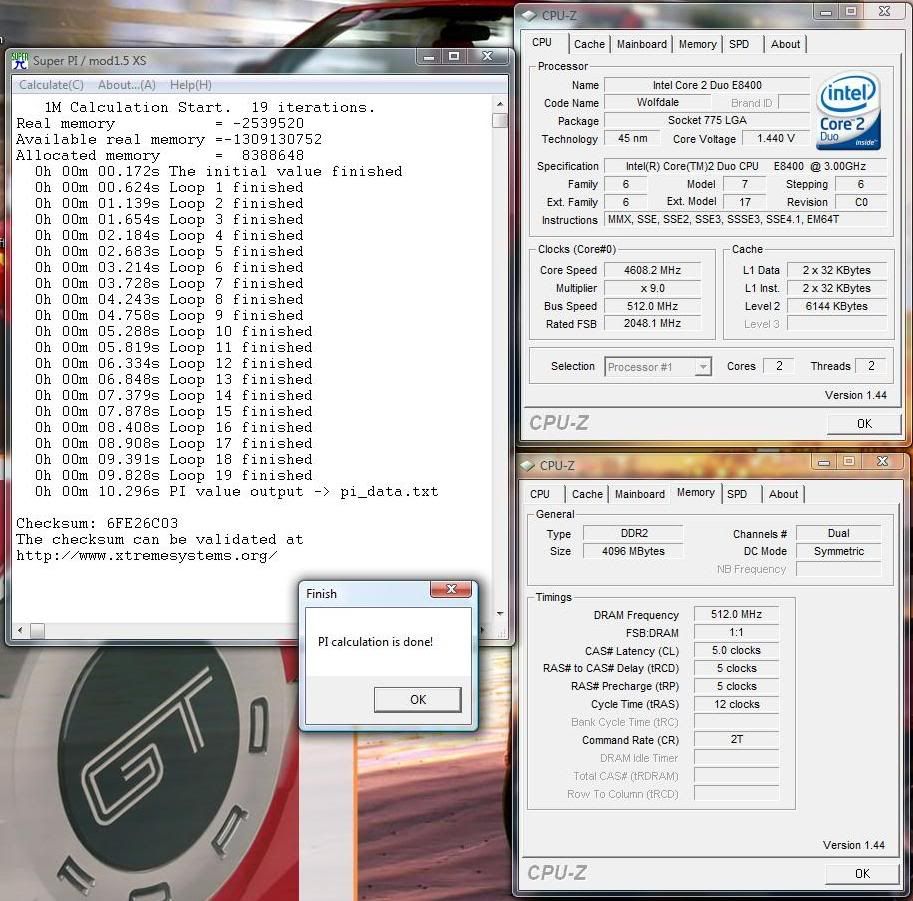Click the FSB:DRAM value 1:1
913x901 pixels.
pyautogui.click(x=737, y=633)
